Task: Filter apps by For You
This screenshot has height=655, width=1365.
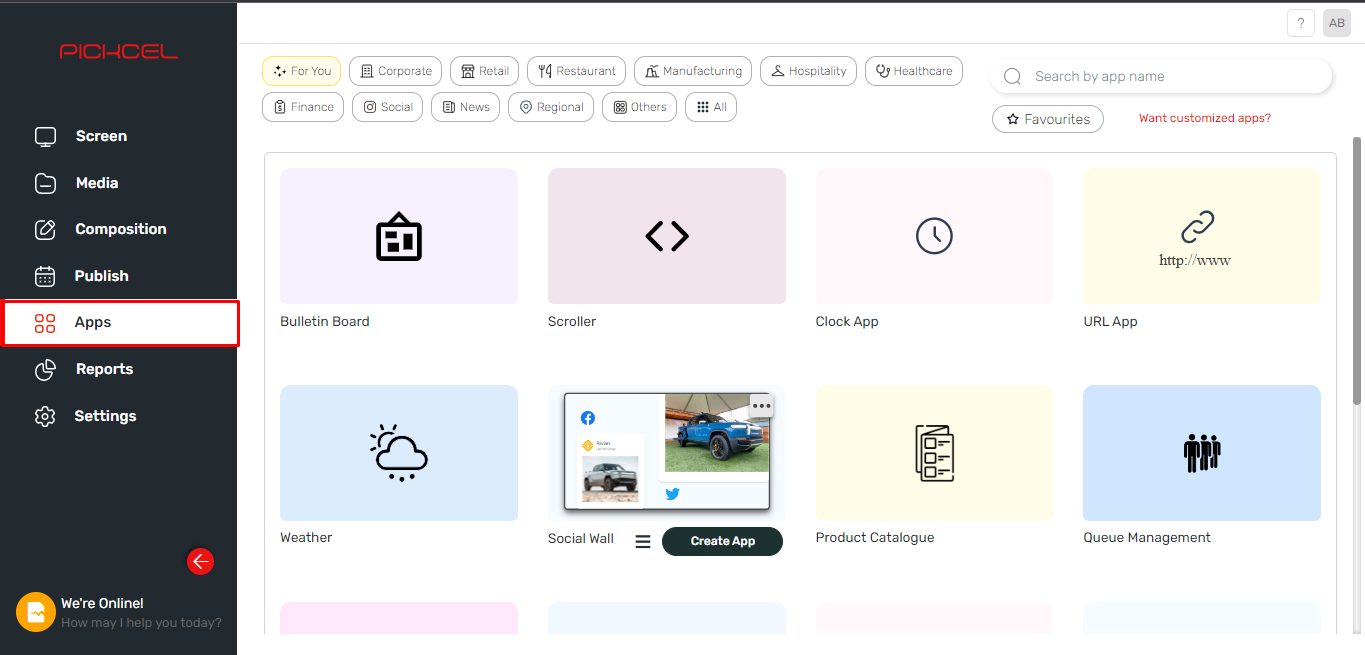Action: pos(301,71)
